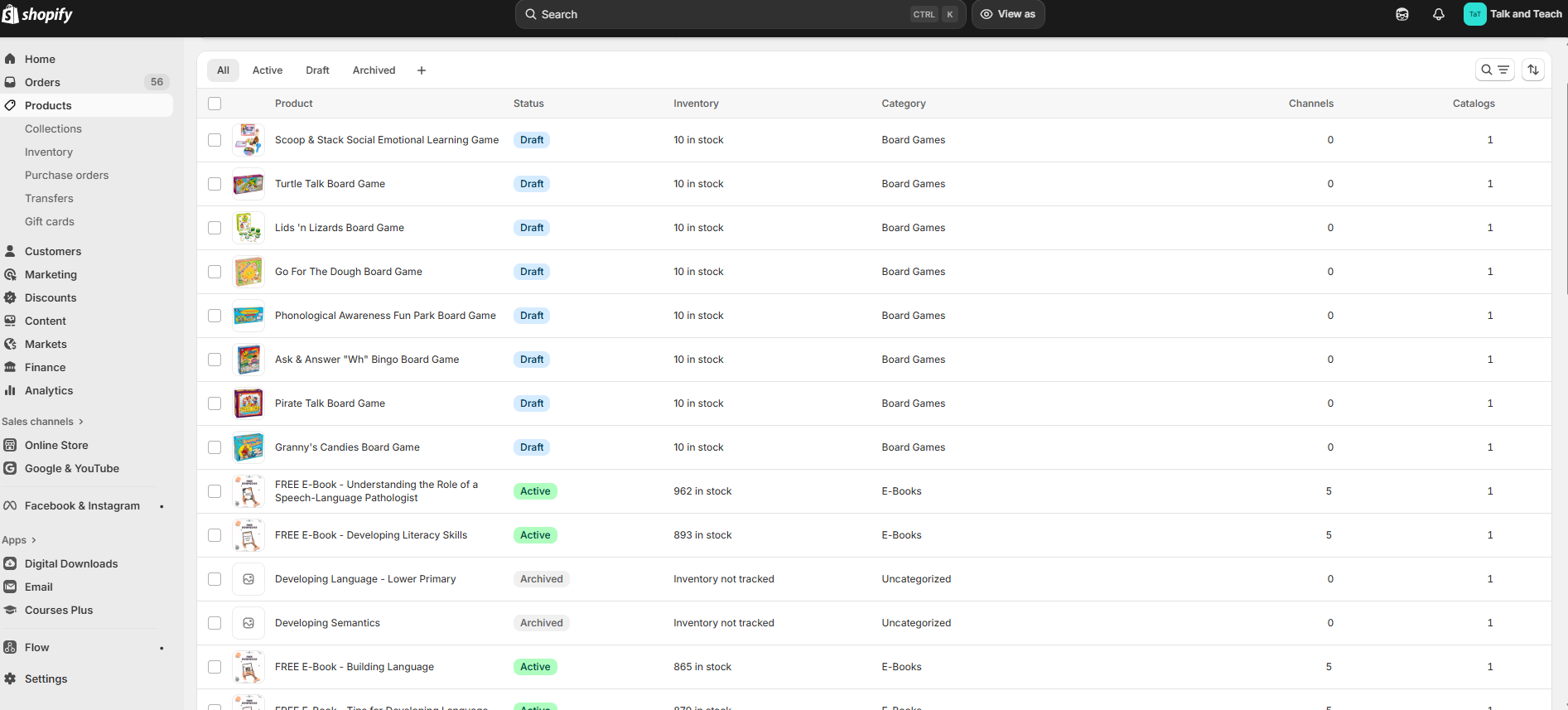Open the sort products button

pos(1533,70)
